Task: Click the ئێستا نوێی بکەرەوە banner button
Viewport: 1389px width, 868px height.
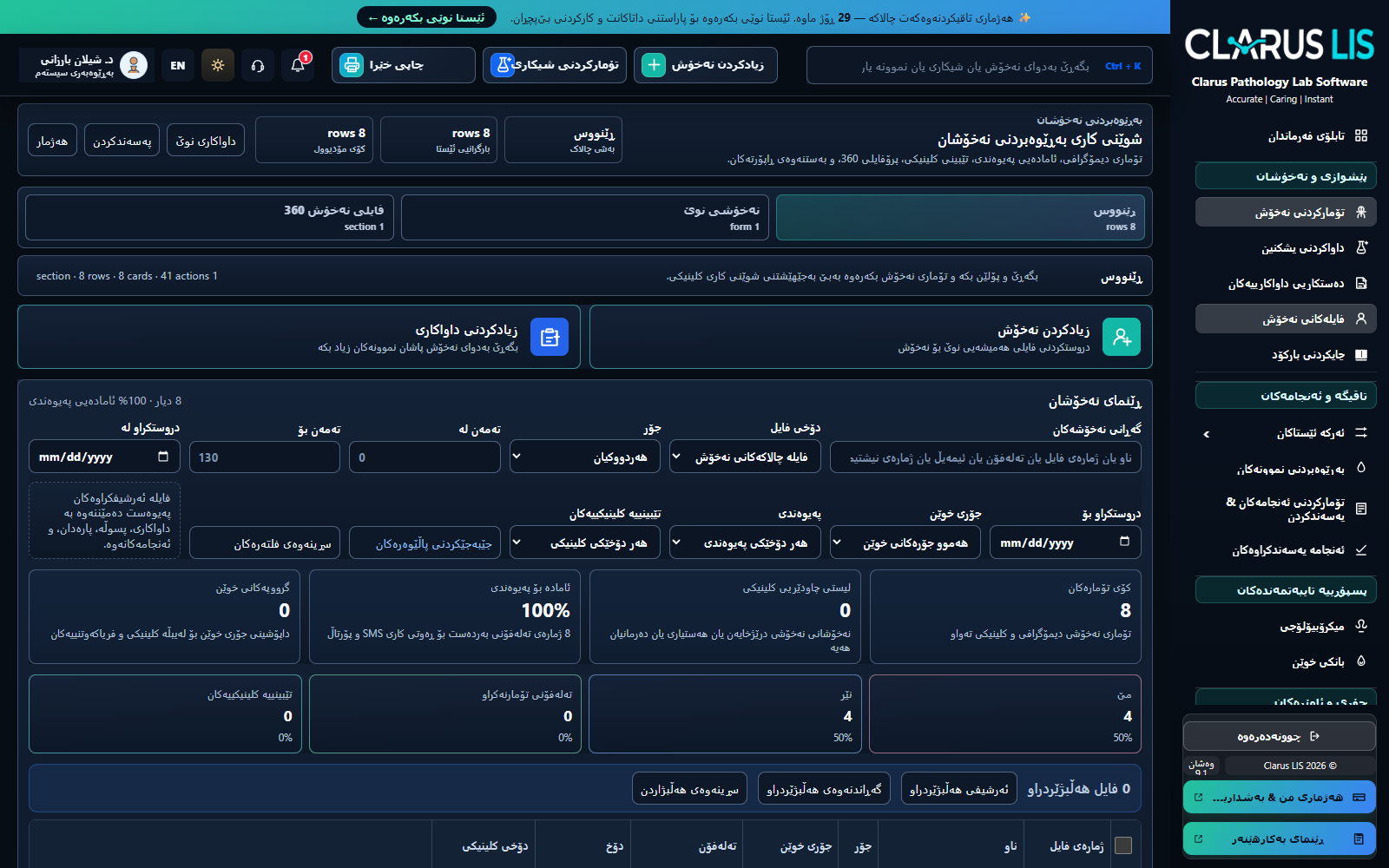Action: coord(426,17)
